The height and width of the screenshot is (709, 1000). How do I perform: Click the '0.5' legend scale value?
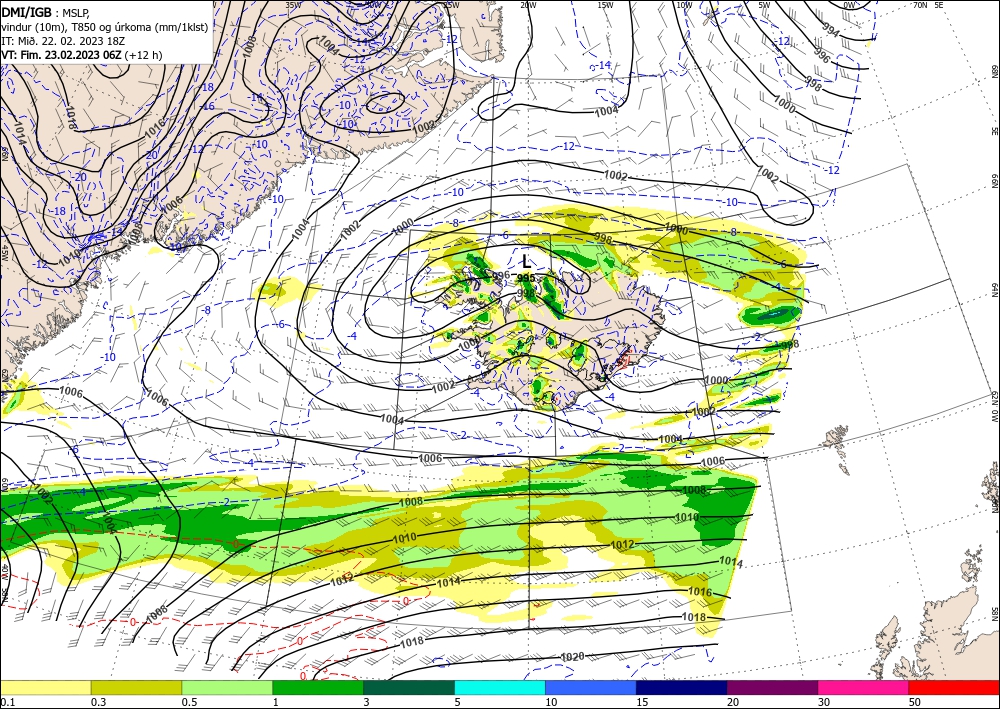point(189,702)
